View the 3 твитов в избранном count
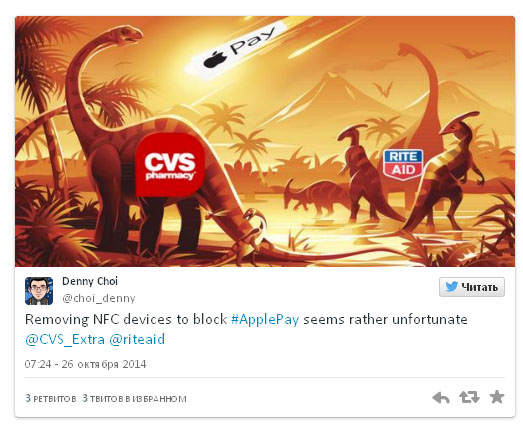Screen dimensions: 523x430 pos(134,398)
